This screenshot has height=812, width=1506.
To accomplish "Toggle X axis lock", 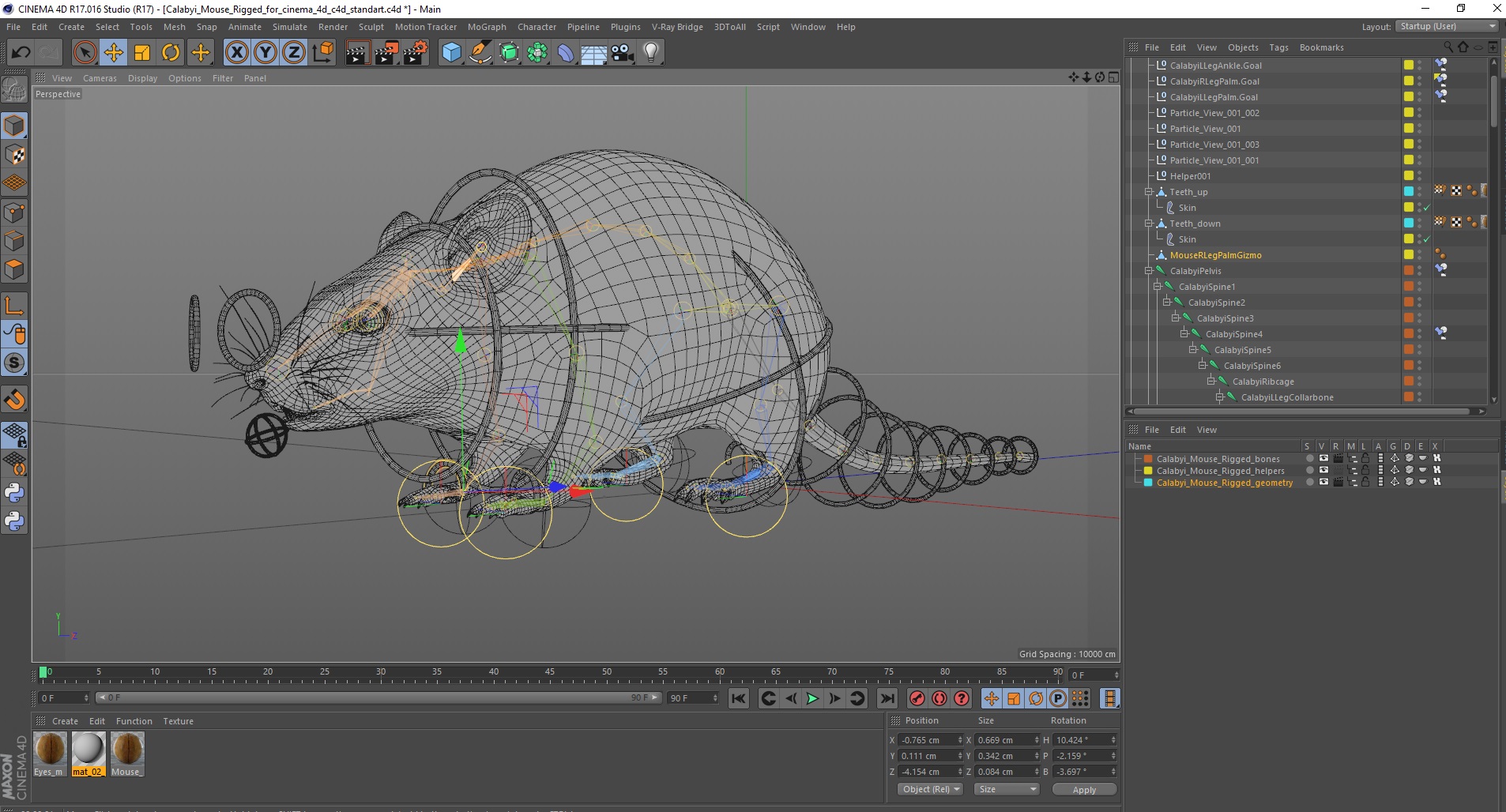I will coord(236,53).
